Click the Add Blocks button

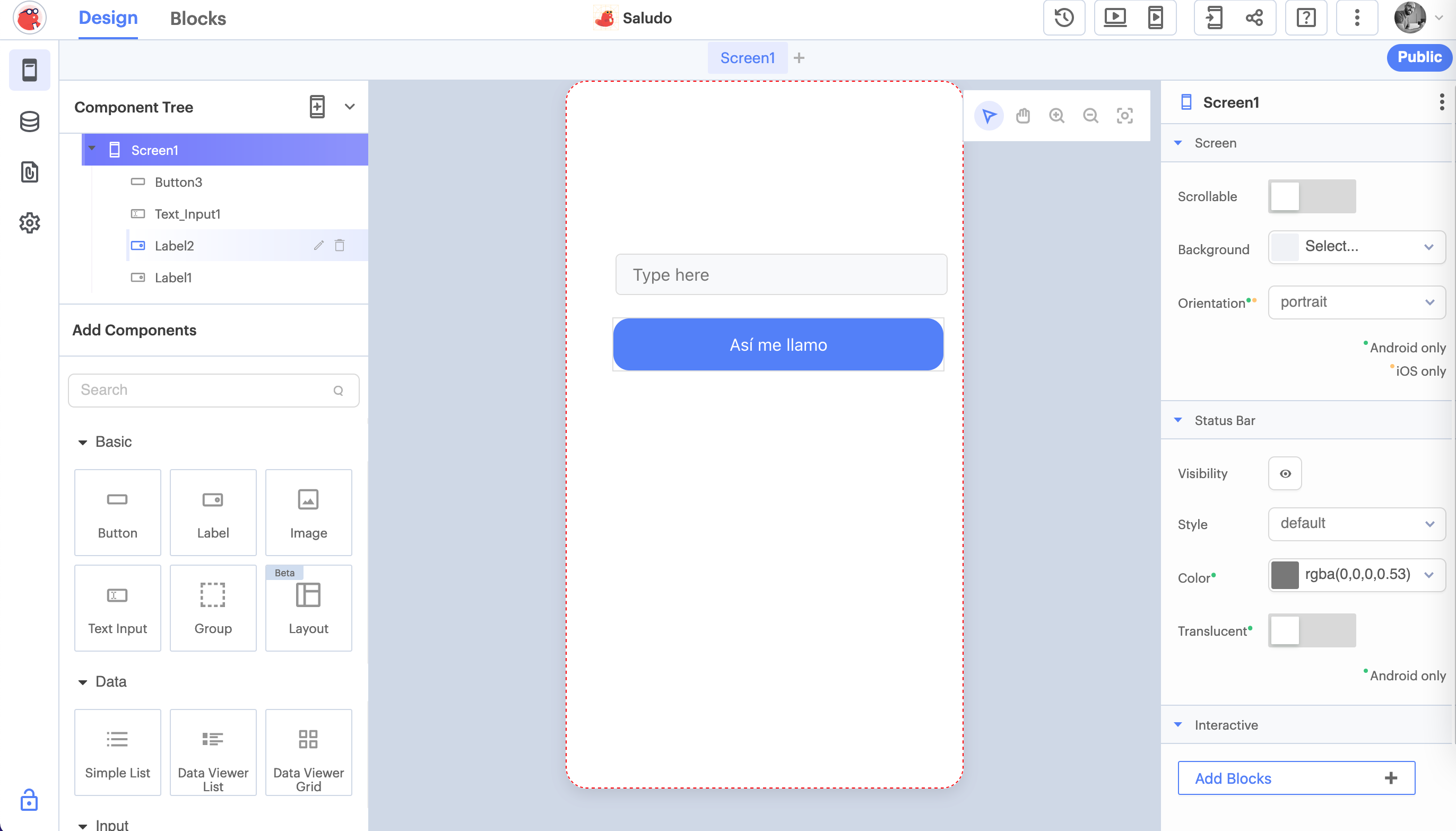pyautogui.click(x=1296, y=778)
